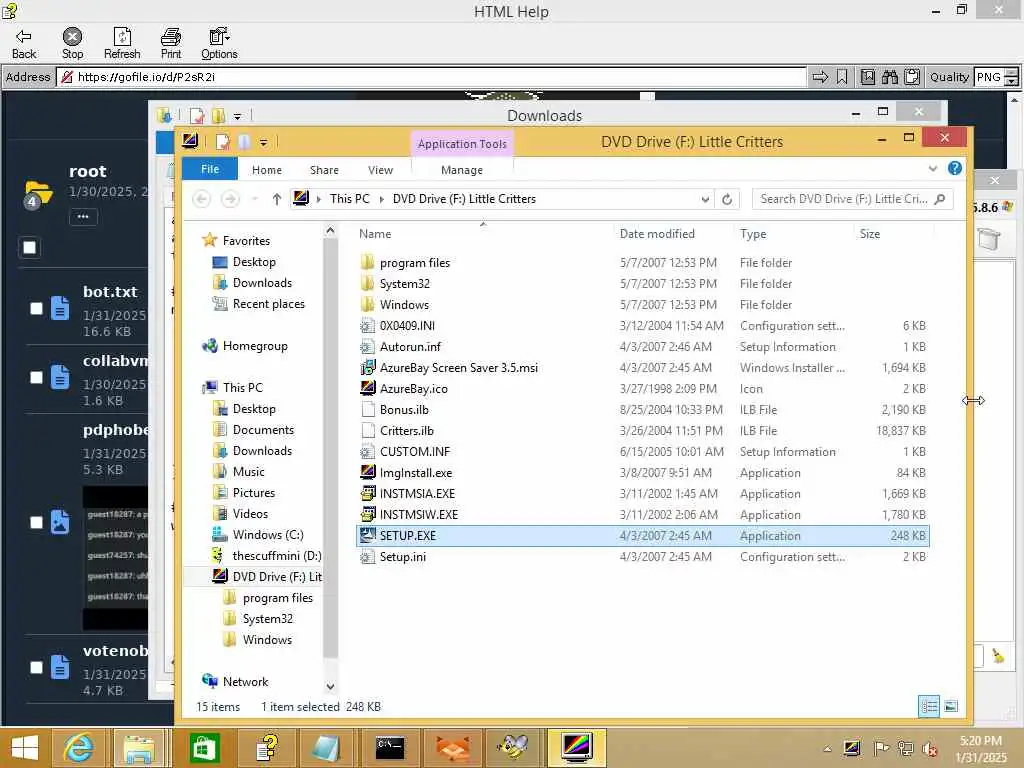Switch to Details view icon in status bar
Screen dimensions: 1024x768
click(929, 706)
